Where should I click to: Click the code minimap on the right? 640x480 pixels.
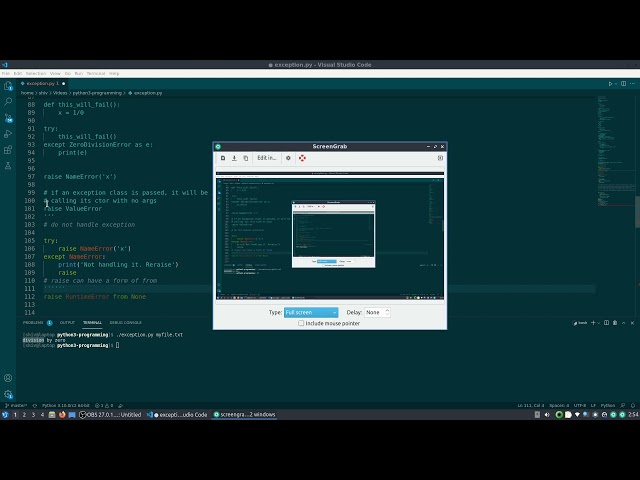point(614,151)
